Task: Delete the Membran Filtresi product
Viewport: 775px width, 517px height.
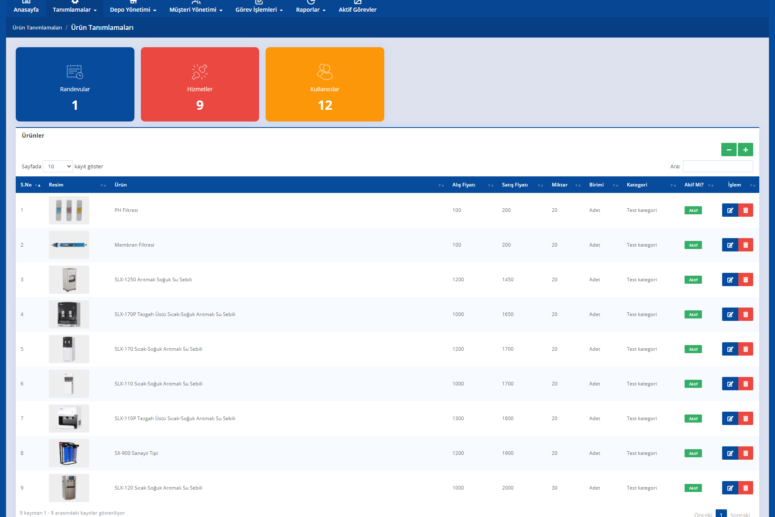Action: point(745,245)
